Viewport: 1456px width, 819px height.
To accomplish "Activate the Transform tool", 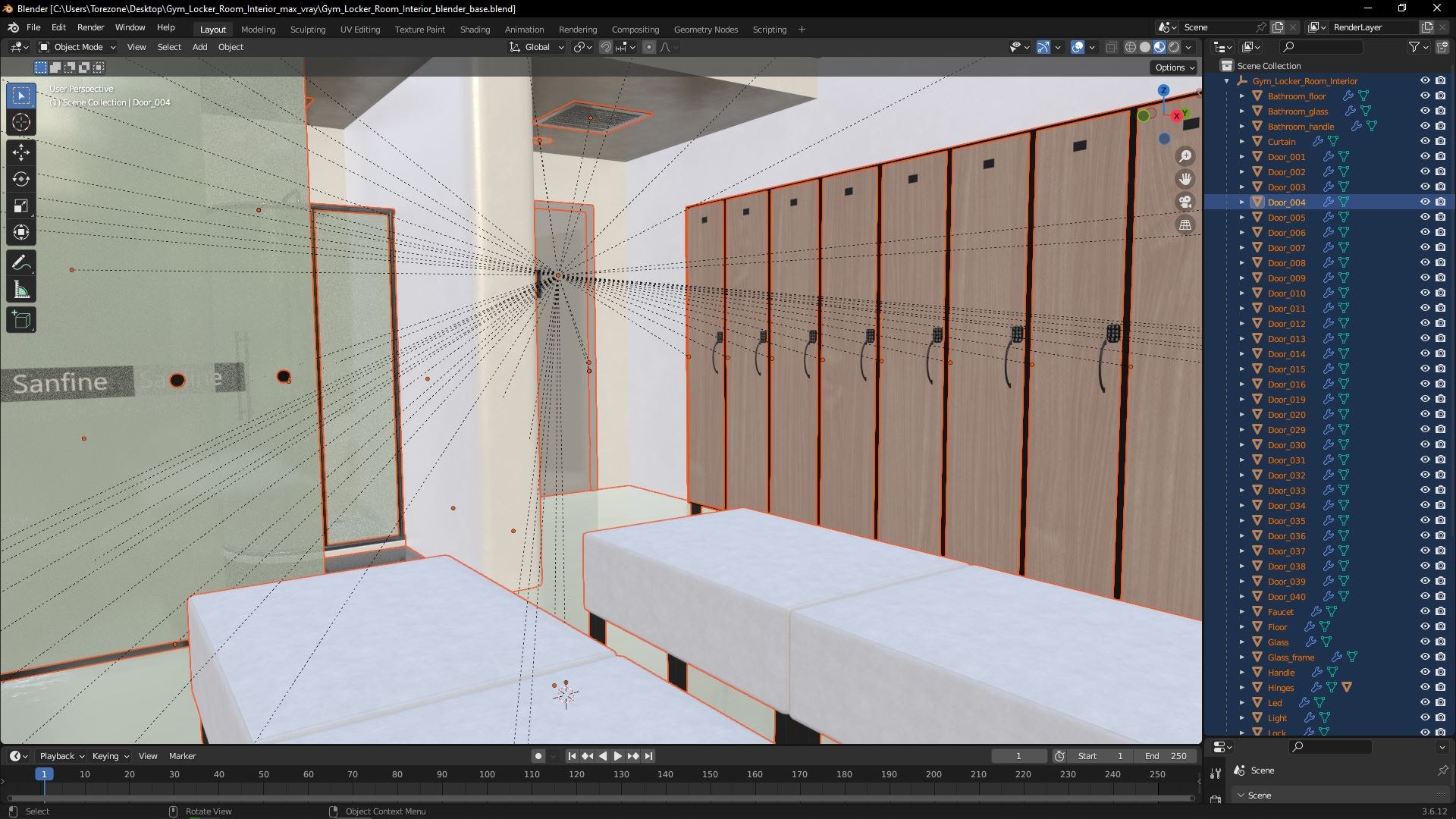I will [x=21, y=233].
